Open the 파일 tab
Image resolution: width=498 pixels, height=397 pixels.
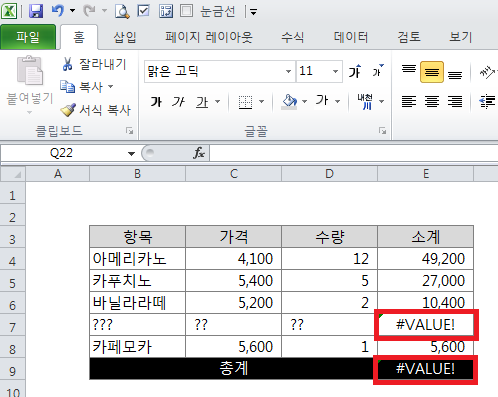[28, 37]
